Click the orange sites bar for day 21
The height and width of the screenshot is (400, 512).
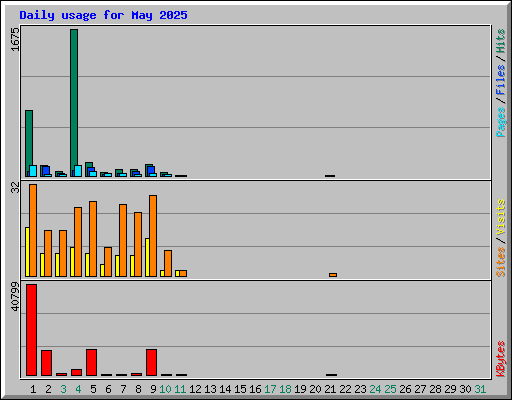(333, 275)
